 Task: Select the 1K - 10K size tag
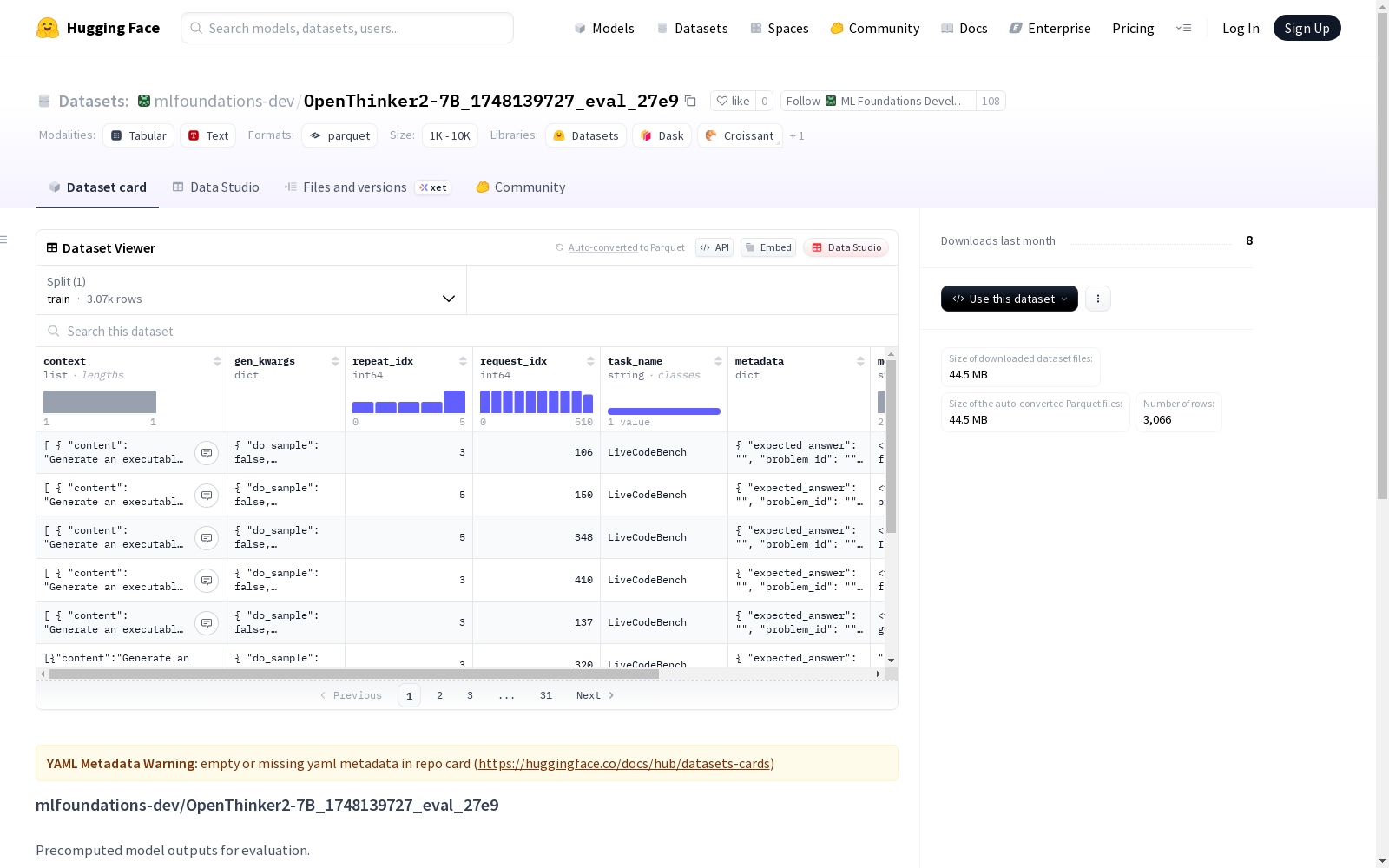pos(450,135)
